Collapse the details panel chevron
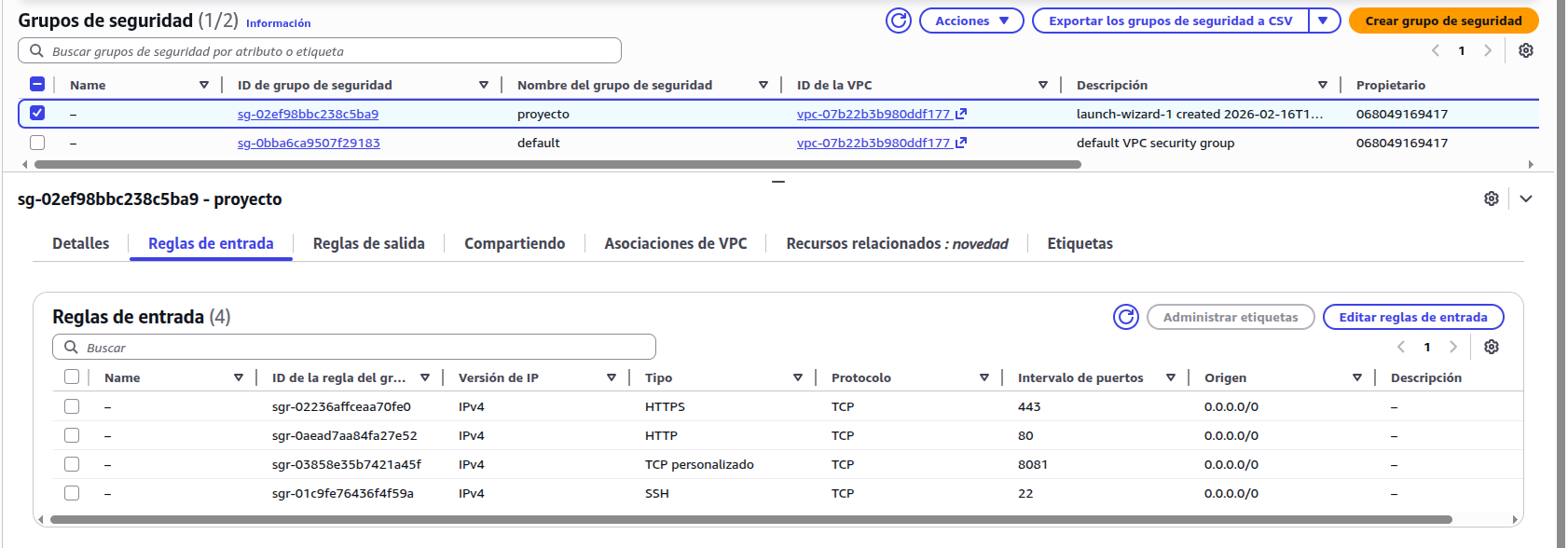The width and height of the screenshot is (1568, 548). 1526,199
